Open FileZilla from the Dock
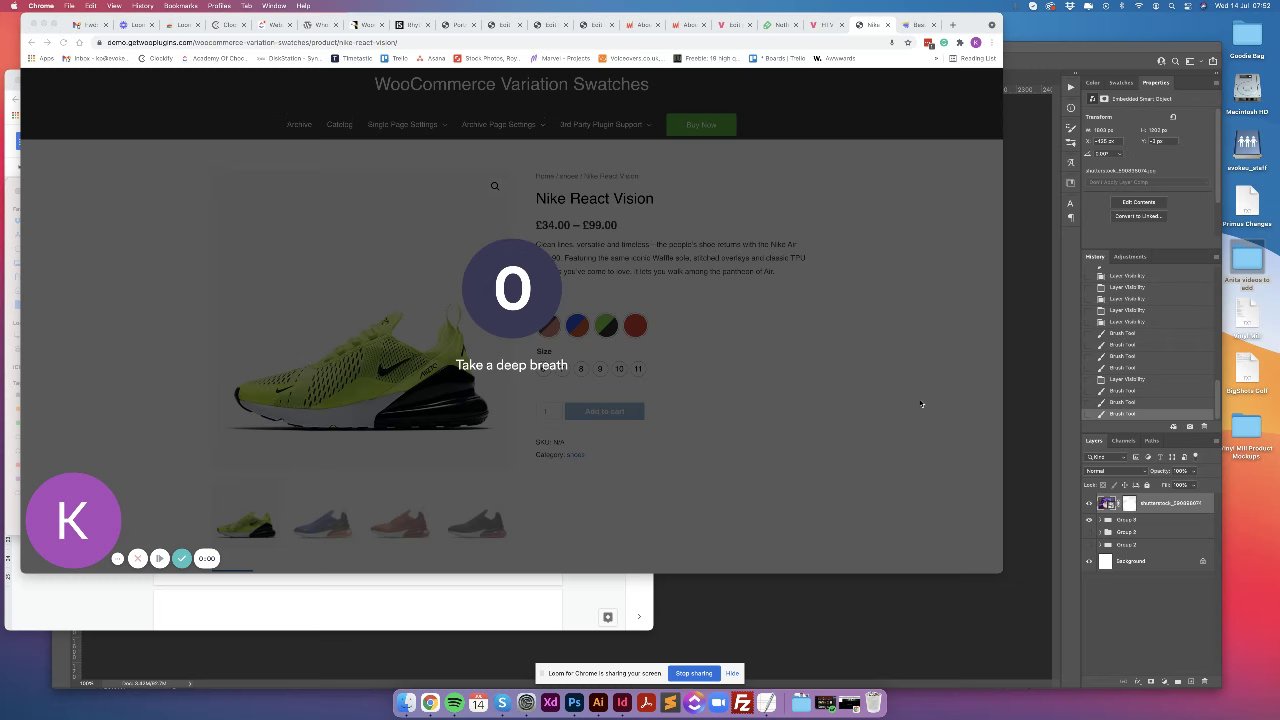This screenshot has width=1280, height=720. pyautogui.click(x=742, y=704)
